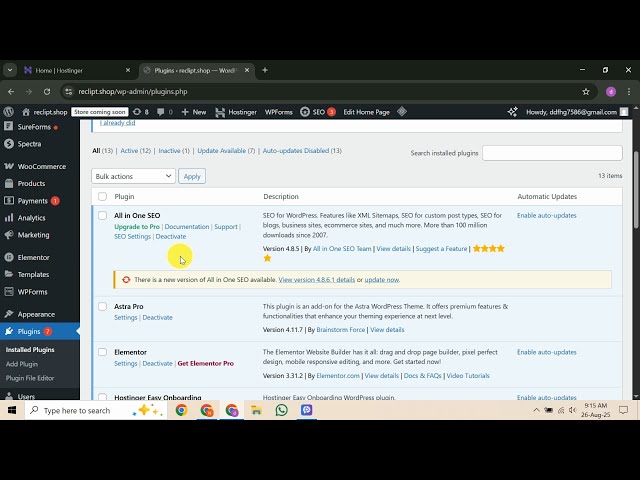Click the WordPress logo in admin bar

pos(9,111)
